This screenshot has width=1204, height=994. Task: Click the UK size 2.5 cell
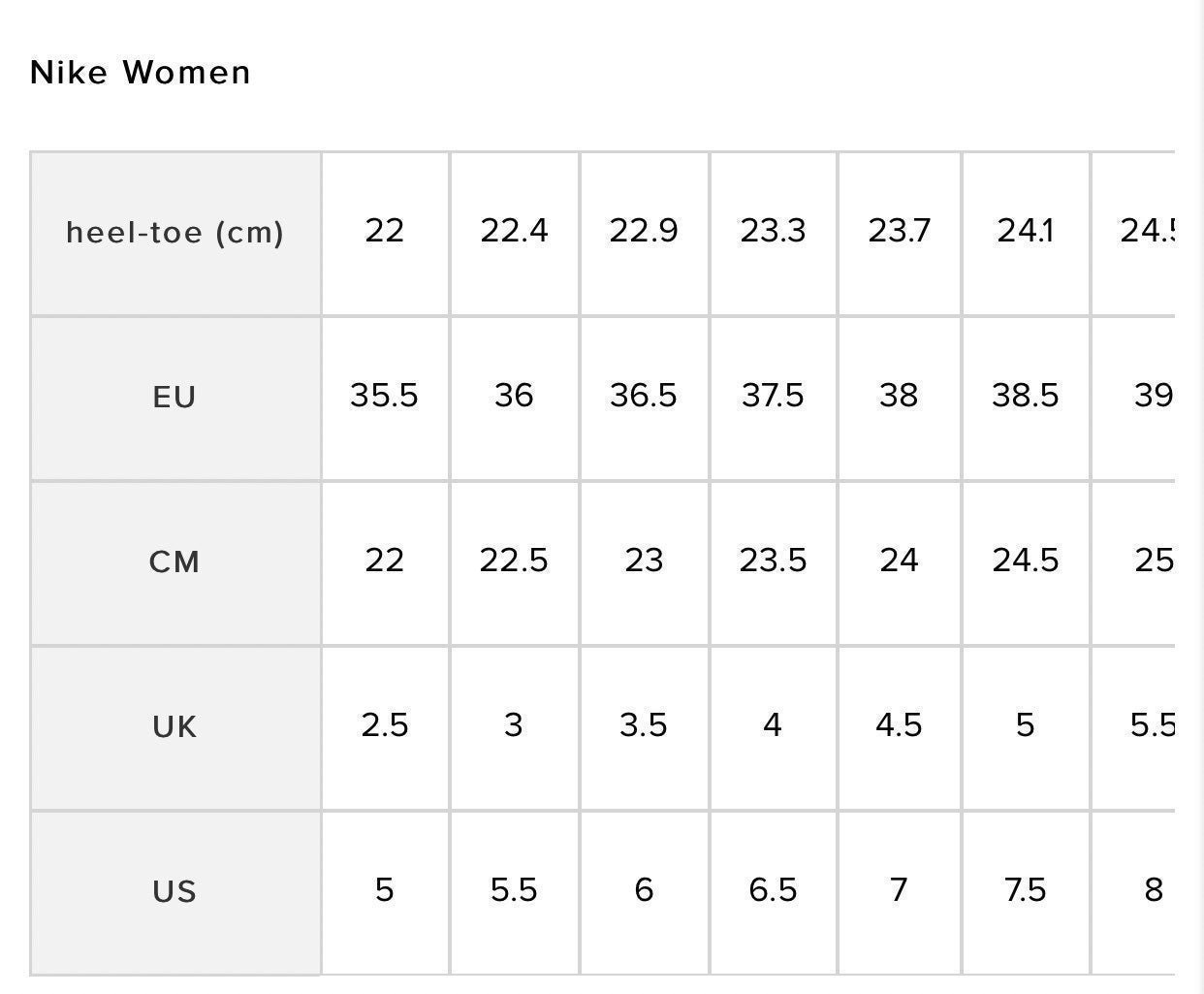(x=385, y=728)
